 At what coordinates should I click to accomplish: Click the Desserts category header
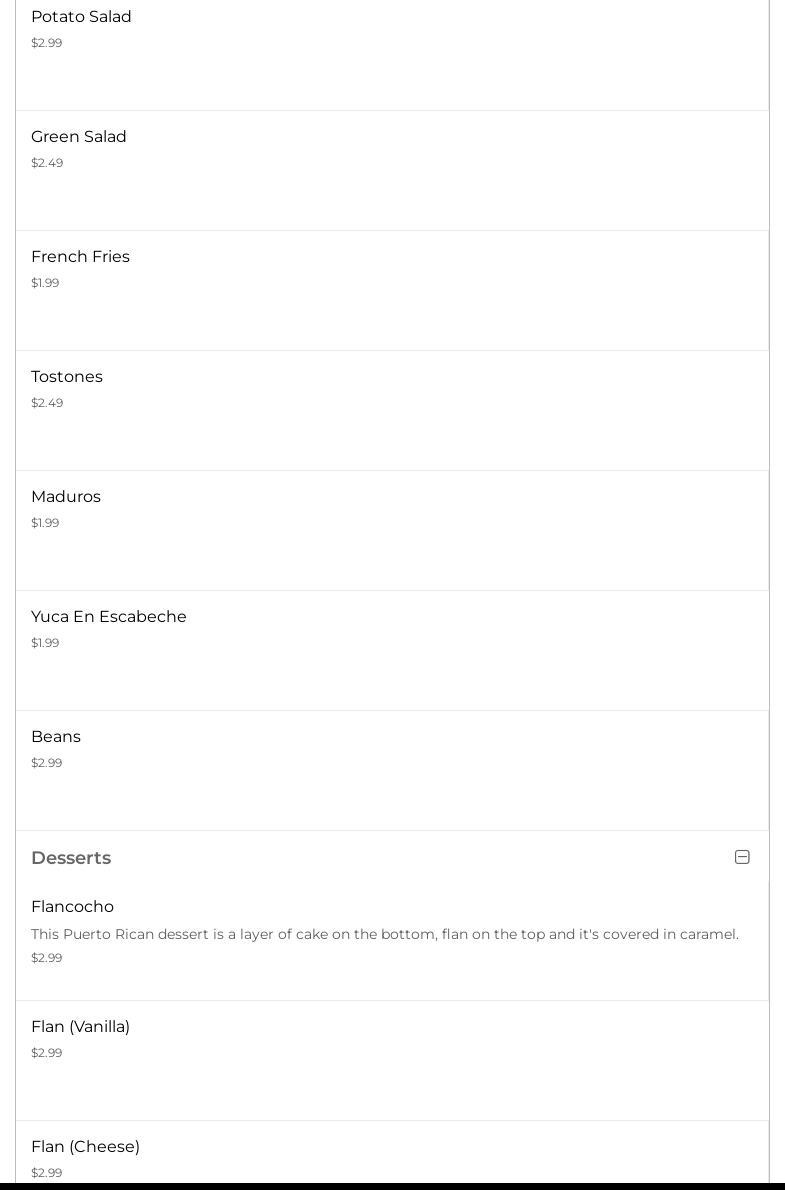[71, 858]
